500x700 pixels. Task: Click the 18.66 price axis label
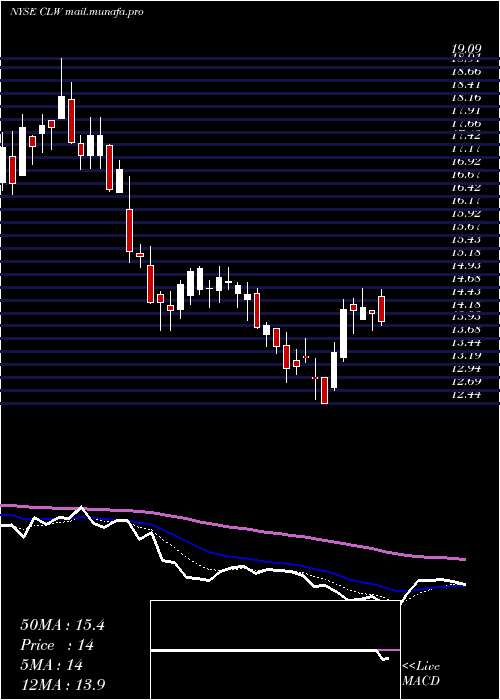467,71
